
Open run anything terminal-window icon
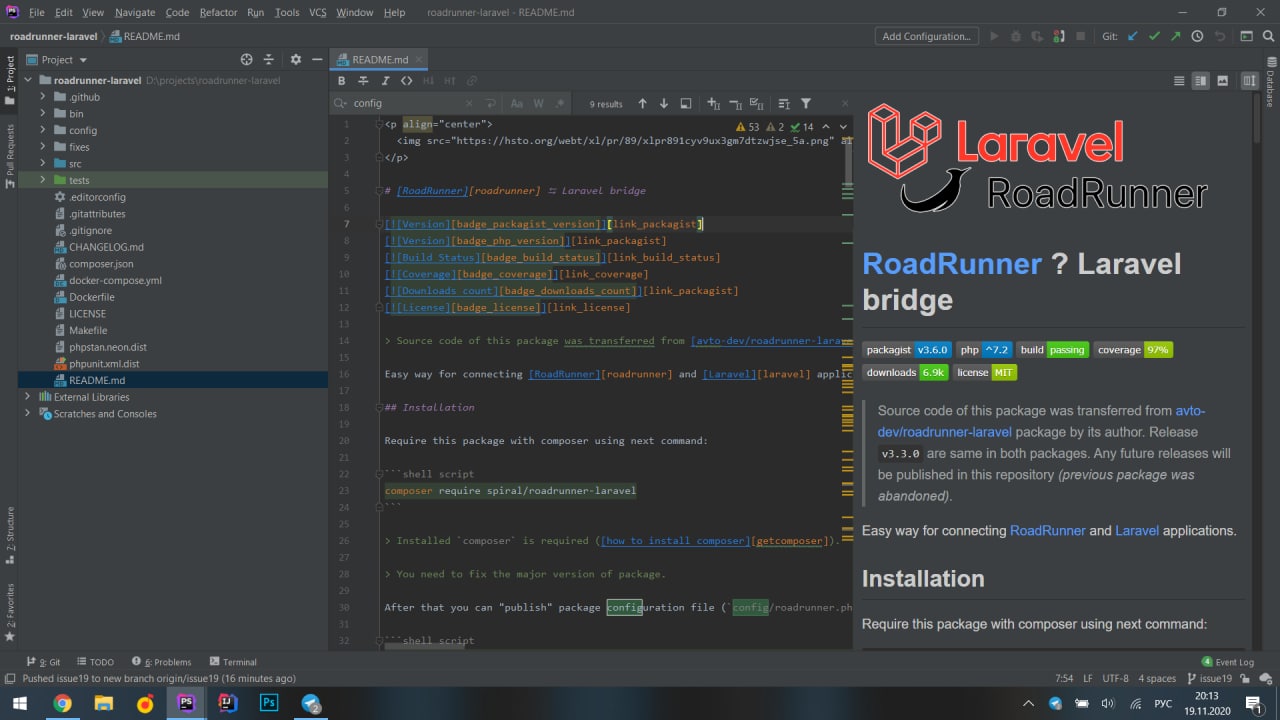click(1245, 36)
